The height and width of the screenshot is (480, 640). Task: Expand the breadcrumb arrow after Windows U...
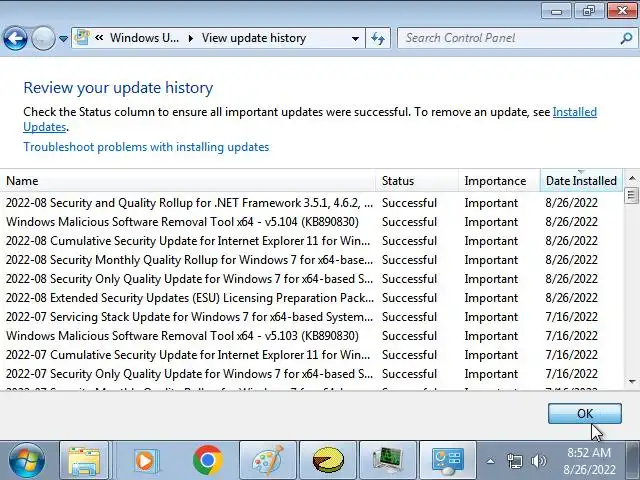coord(191,38)
